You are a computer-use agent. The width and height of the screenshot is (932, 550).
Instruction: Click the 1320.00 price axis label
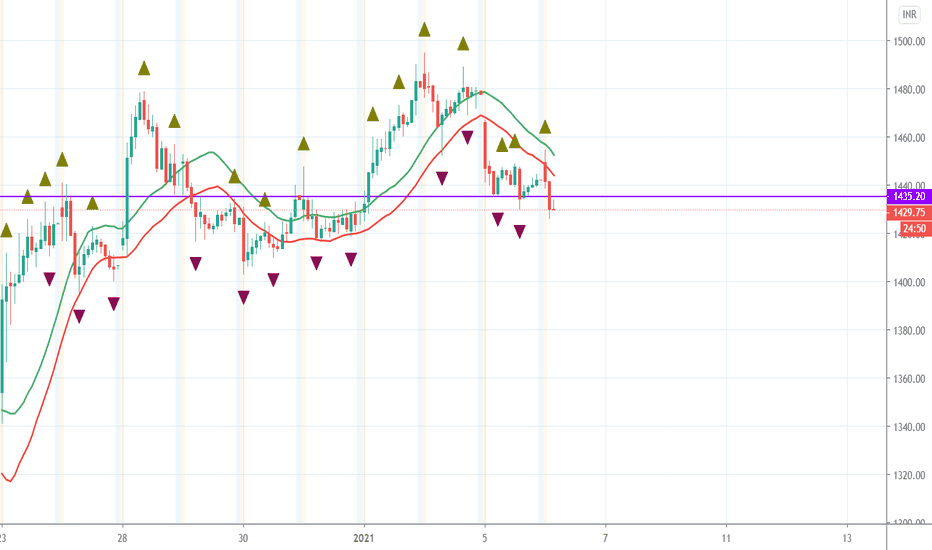(909, 475)
